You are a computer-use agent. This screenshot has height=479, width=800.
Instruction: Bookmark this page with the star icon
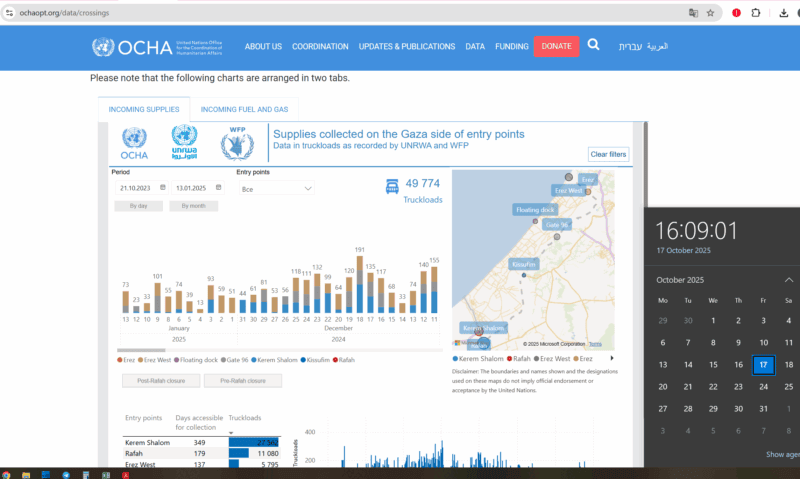[710, 13]
